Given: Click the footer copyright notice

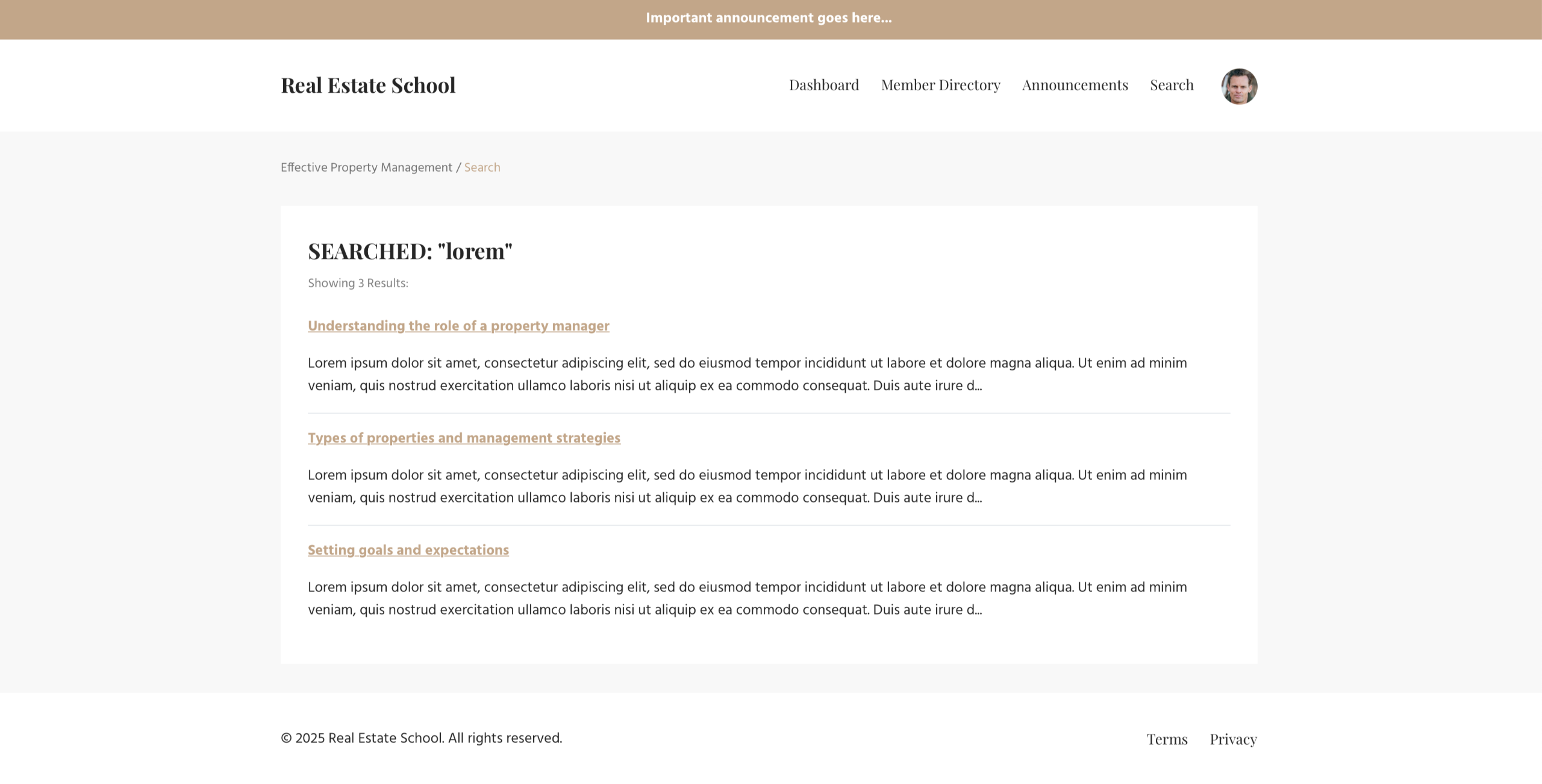Looking at the screenshot, I should point(421,738).
